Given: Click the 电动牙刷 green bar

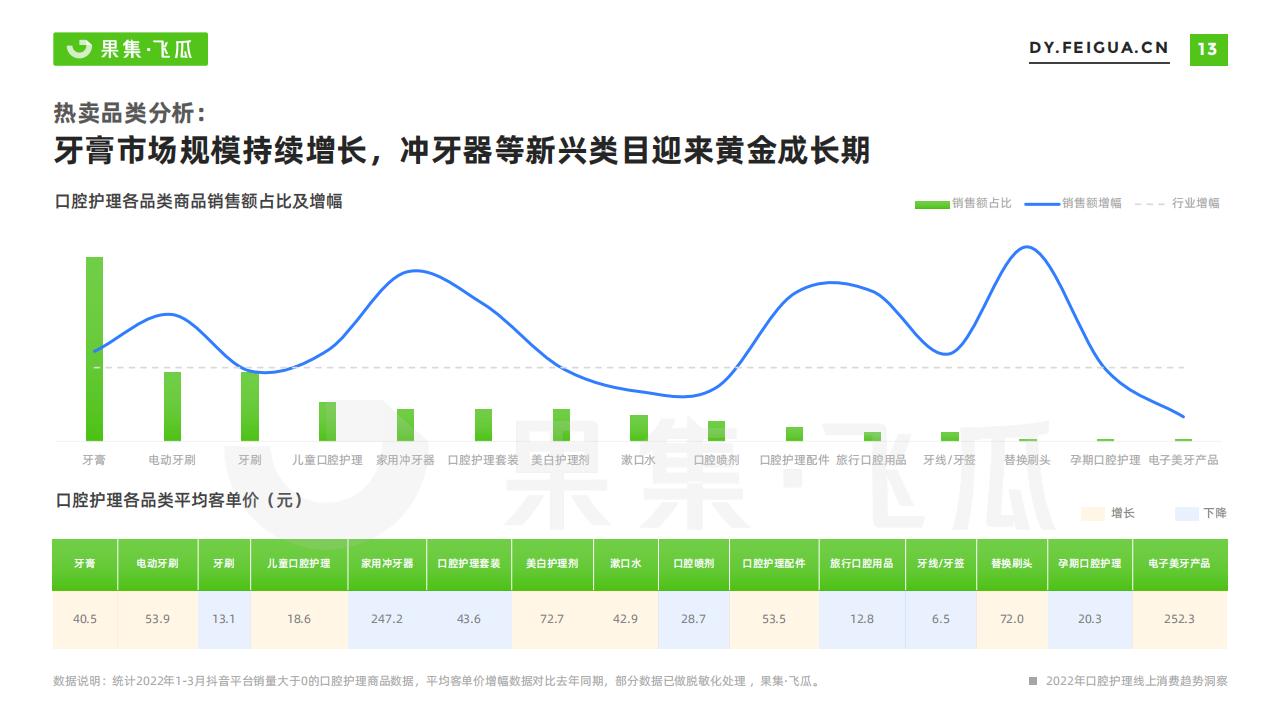Looking at the screenshot, I should pos(172,406).
